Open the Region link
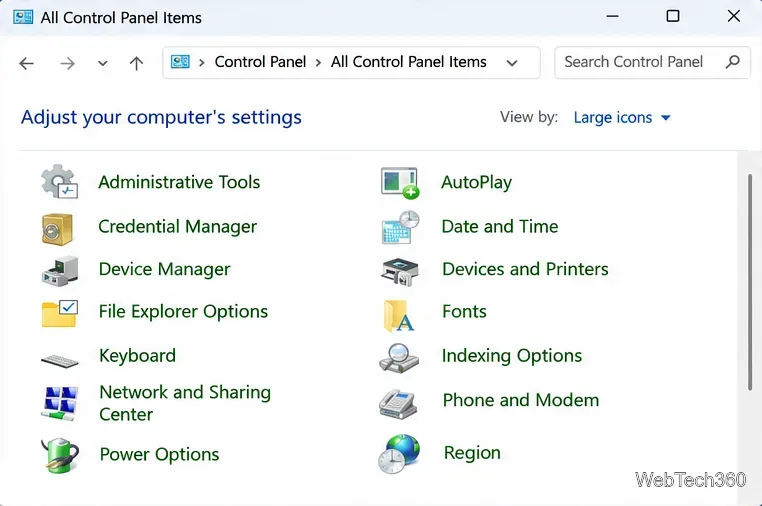Screen dimensions: 762x506 (x=472, y=453)
